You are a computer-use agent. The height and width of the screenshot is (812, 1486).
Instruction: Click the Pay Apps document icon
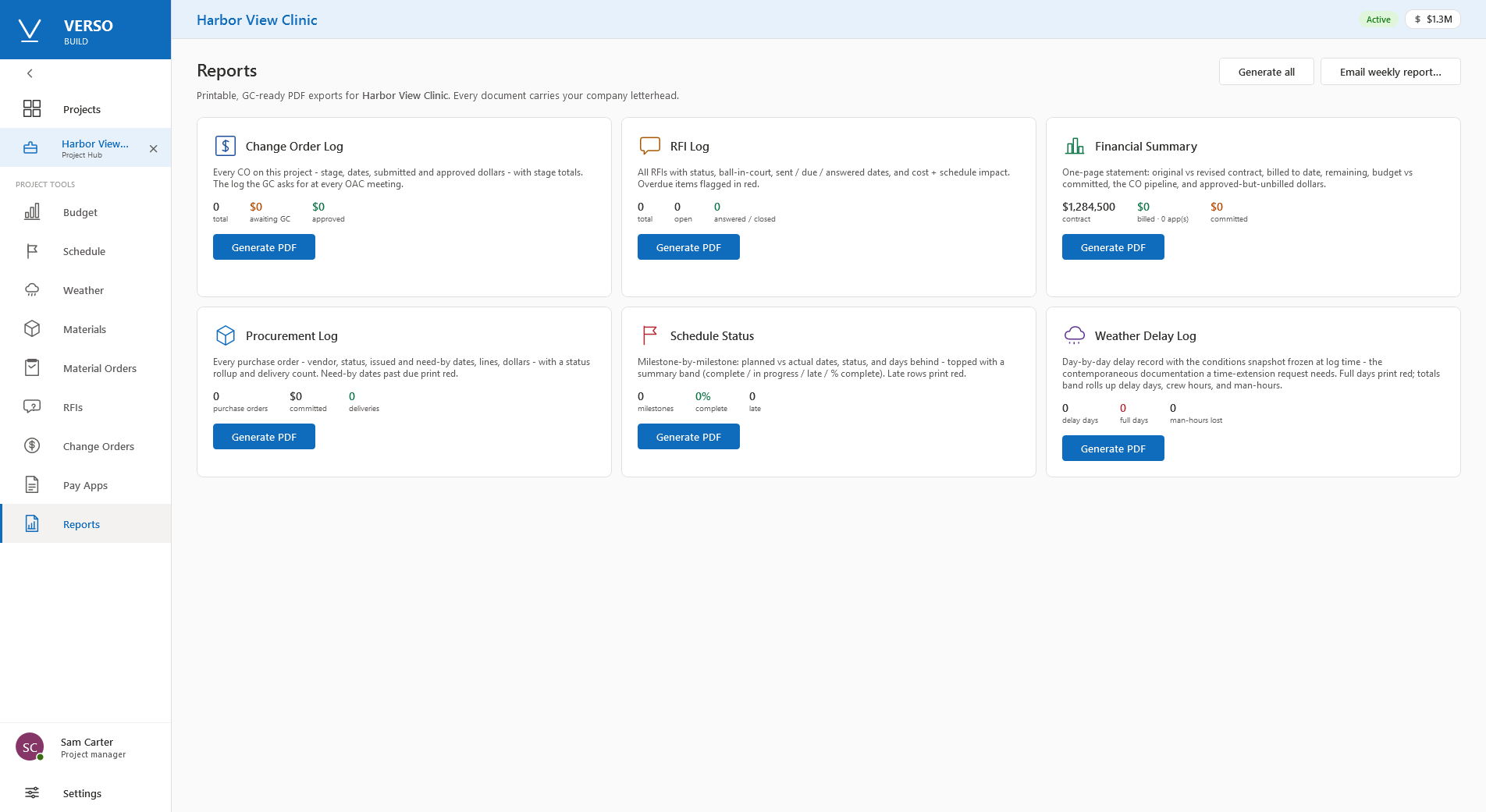pos(32,485)
